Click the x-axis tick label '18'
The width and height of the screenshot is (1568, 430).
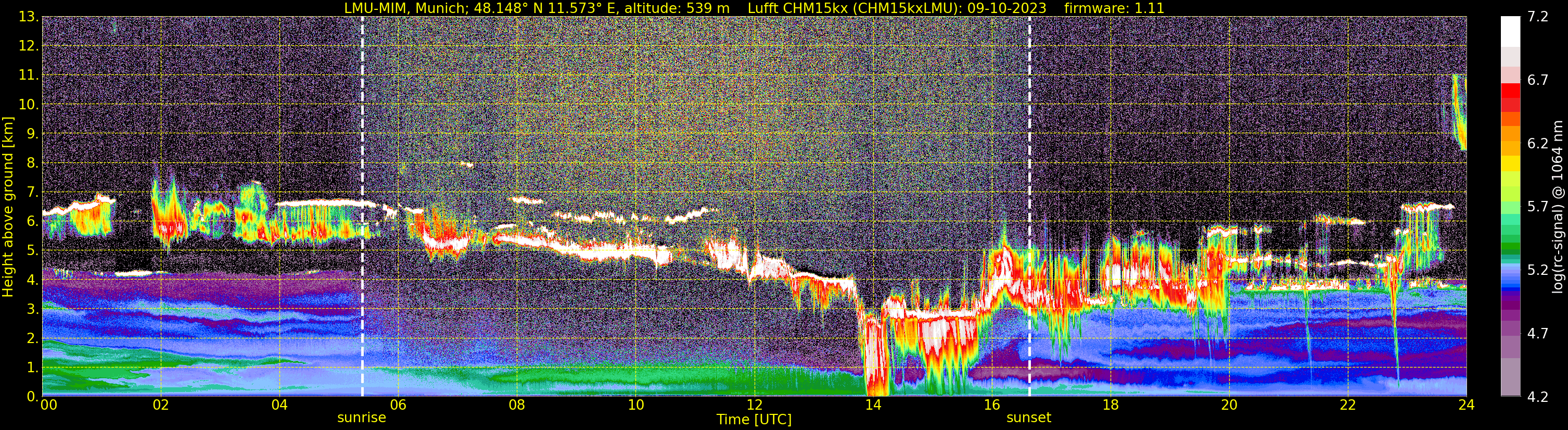(x=1110, y=405)
